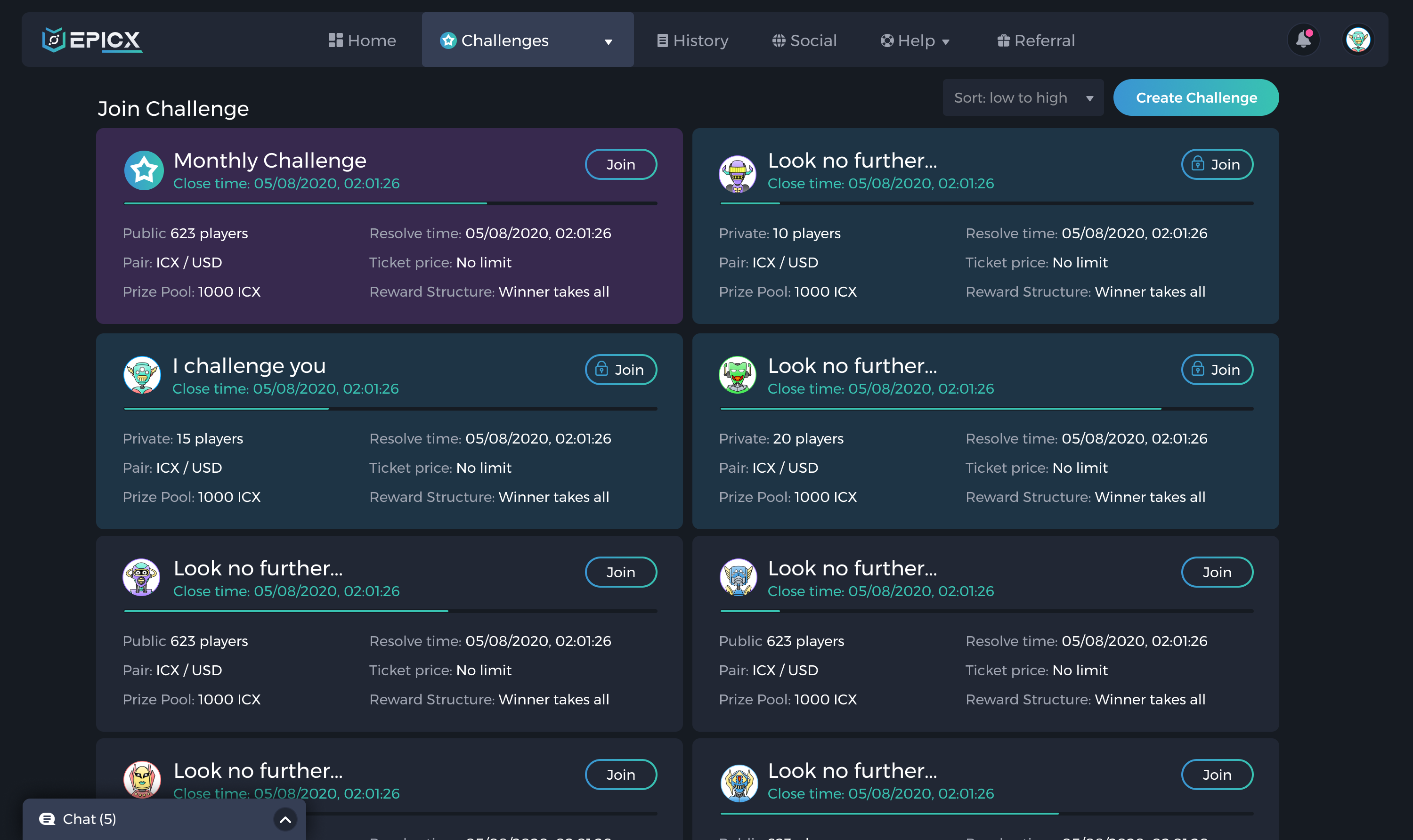Expand the Challenges dropdown arrow
1413x840 pixels.
click(x=609, y=42)
